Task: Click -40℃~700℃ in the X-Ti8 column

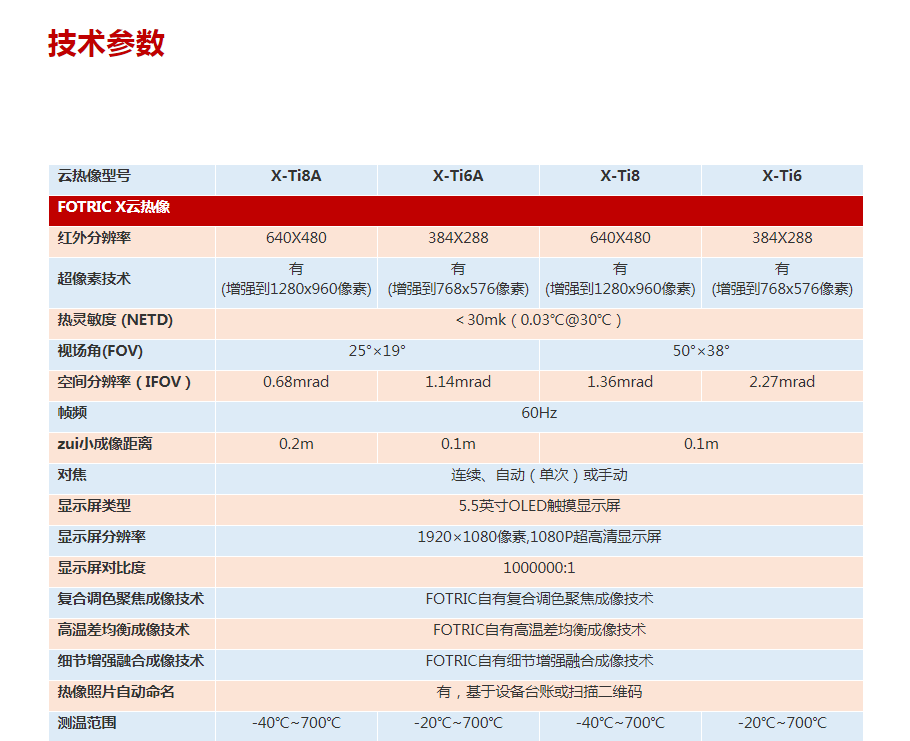Action: 620,723
